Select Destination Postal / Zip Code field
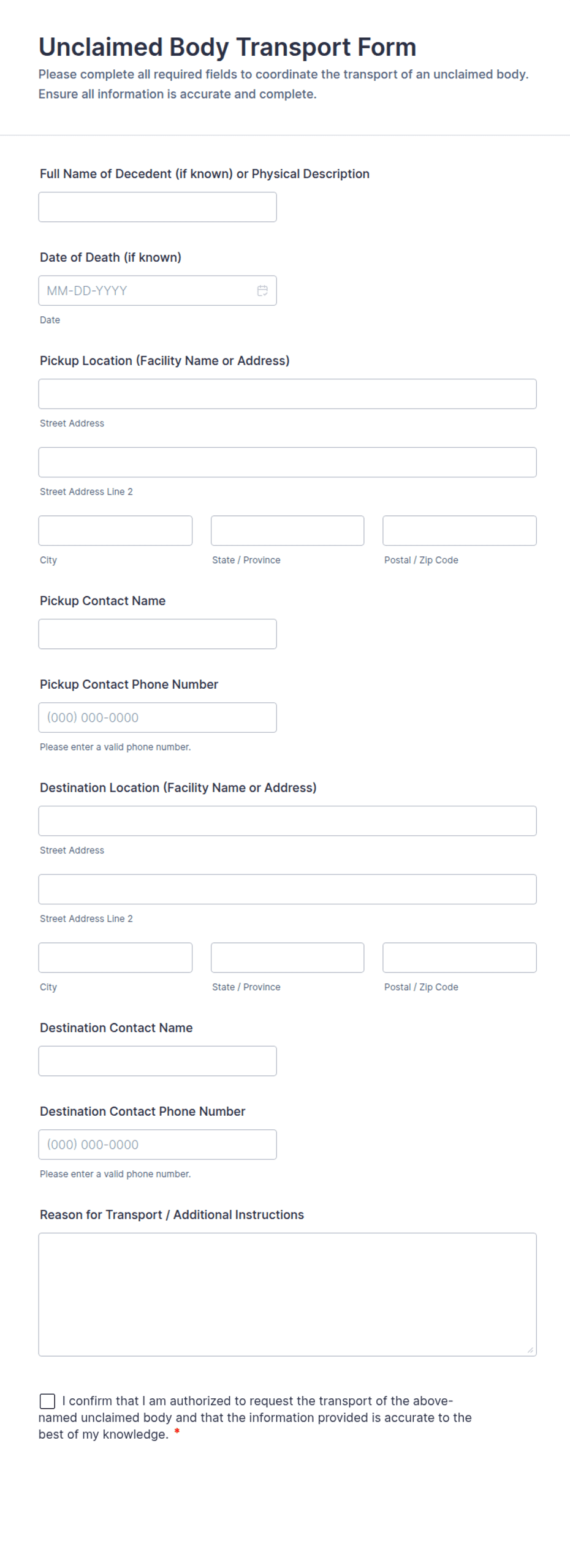The image size is (570, 1568). (460, 958)
